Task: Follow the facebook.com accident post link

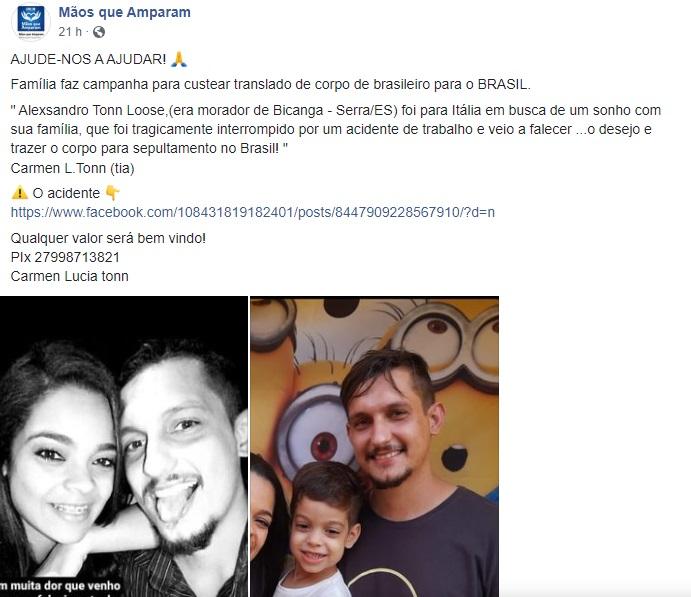Action: pyautogui.click(x=253, y=212)
